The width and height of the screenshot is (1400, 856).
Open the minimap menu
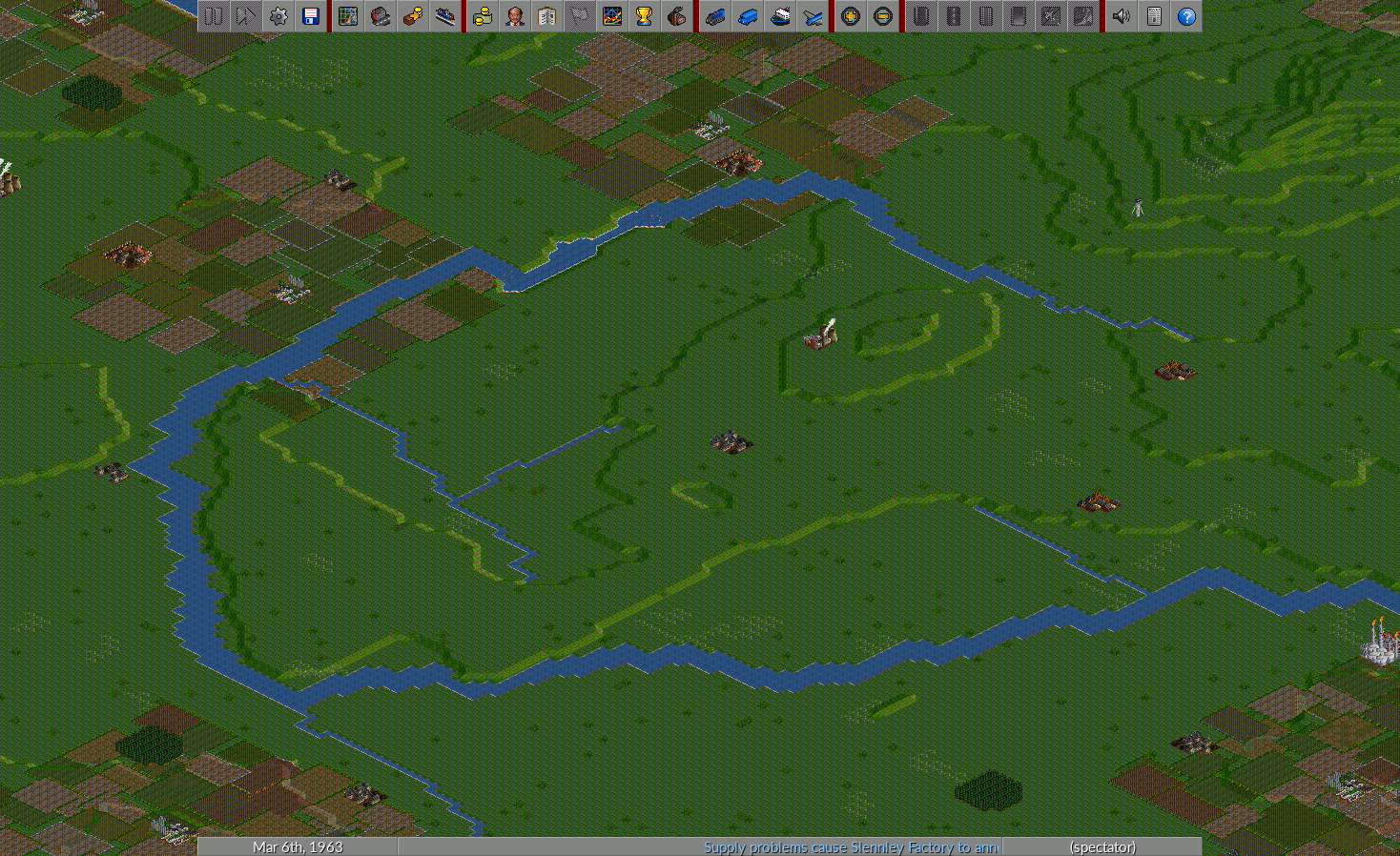pos(348,16)
